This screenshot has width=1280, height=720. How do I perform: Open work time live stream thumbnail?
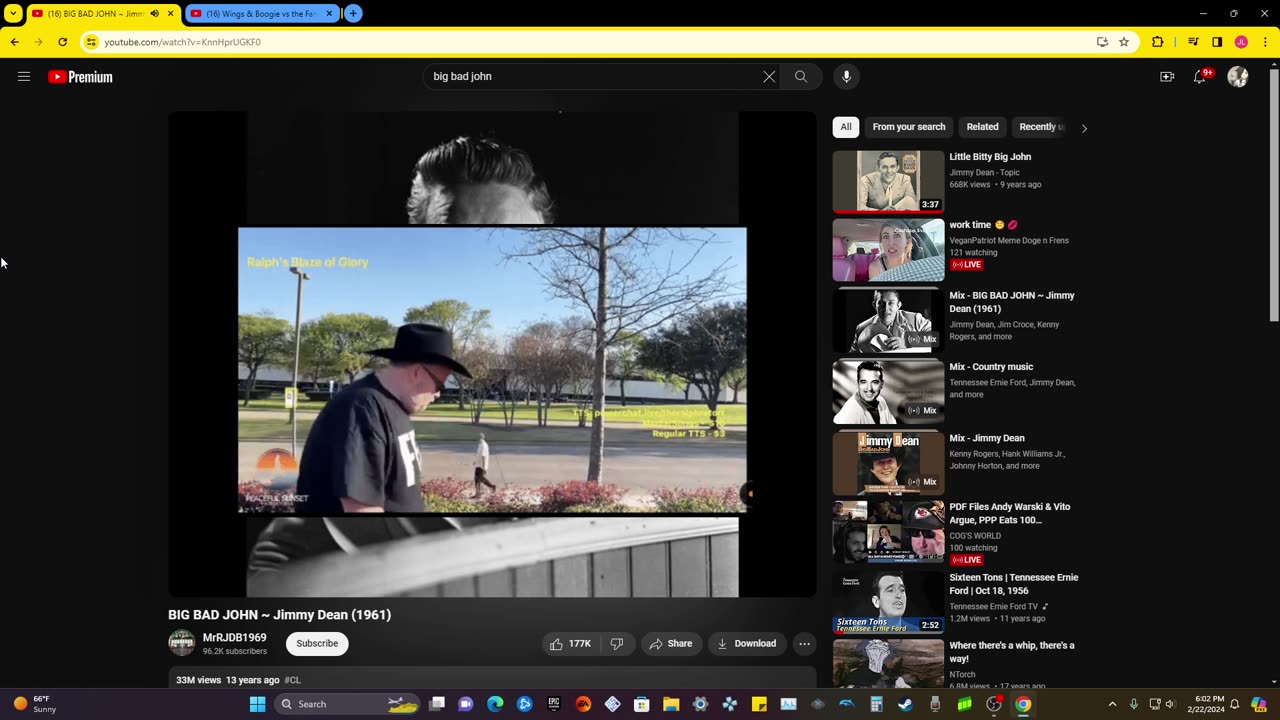point(888,250)
